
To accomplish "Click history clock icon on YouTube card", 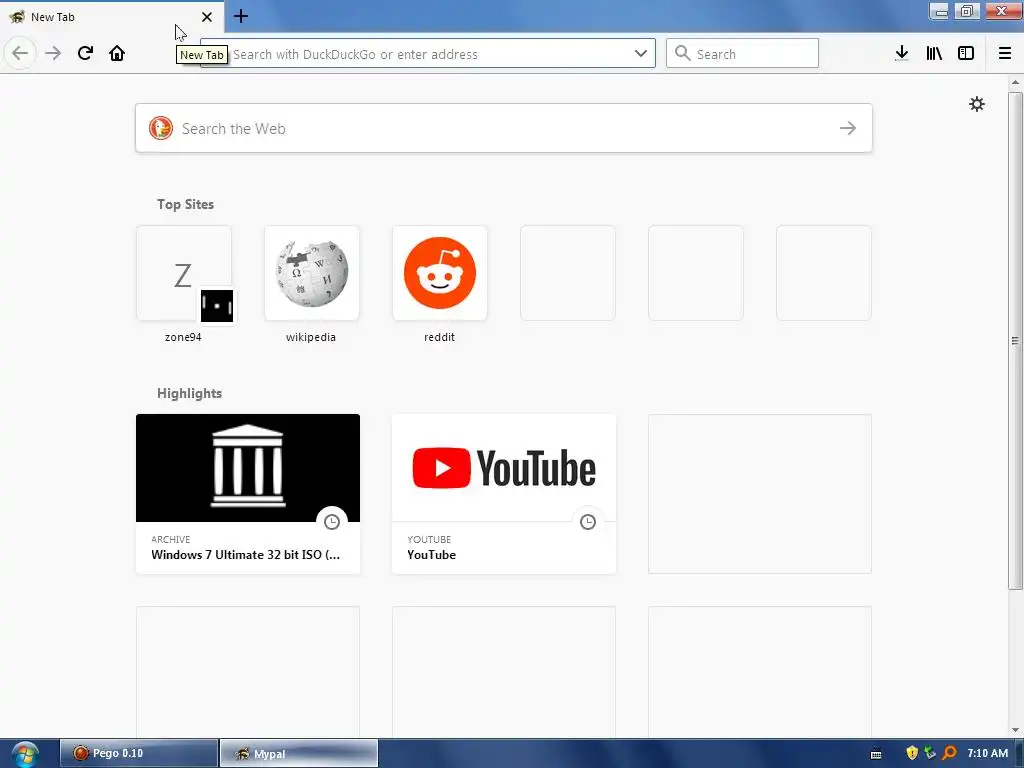I will 588,522.
